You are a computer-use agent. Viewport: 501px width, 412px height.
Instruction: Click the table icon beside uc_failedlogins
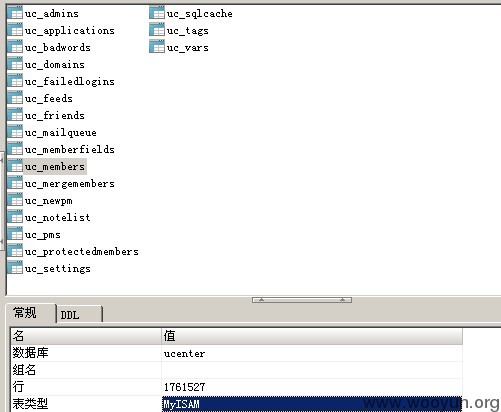(x=15, y=81)
